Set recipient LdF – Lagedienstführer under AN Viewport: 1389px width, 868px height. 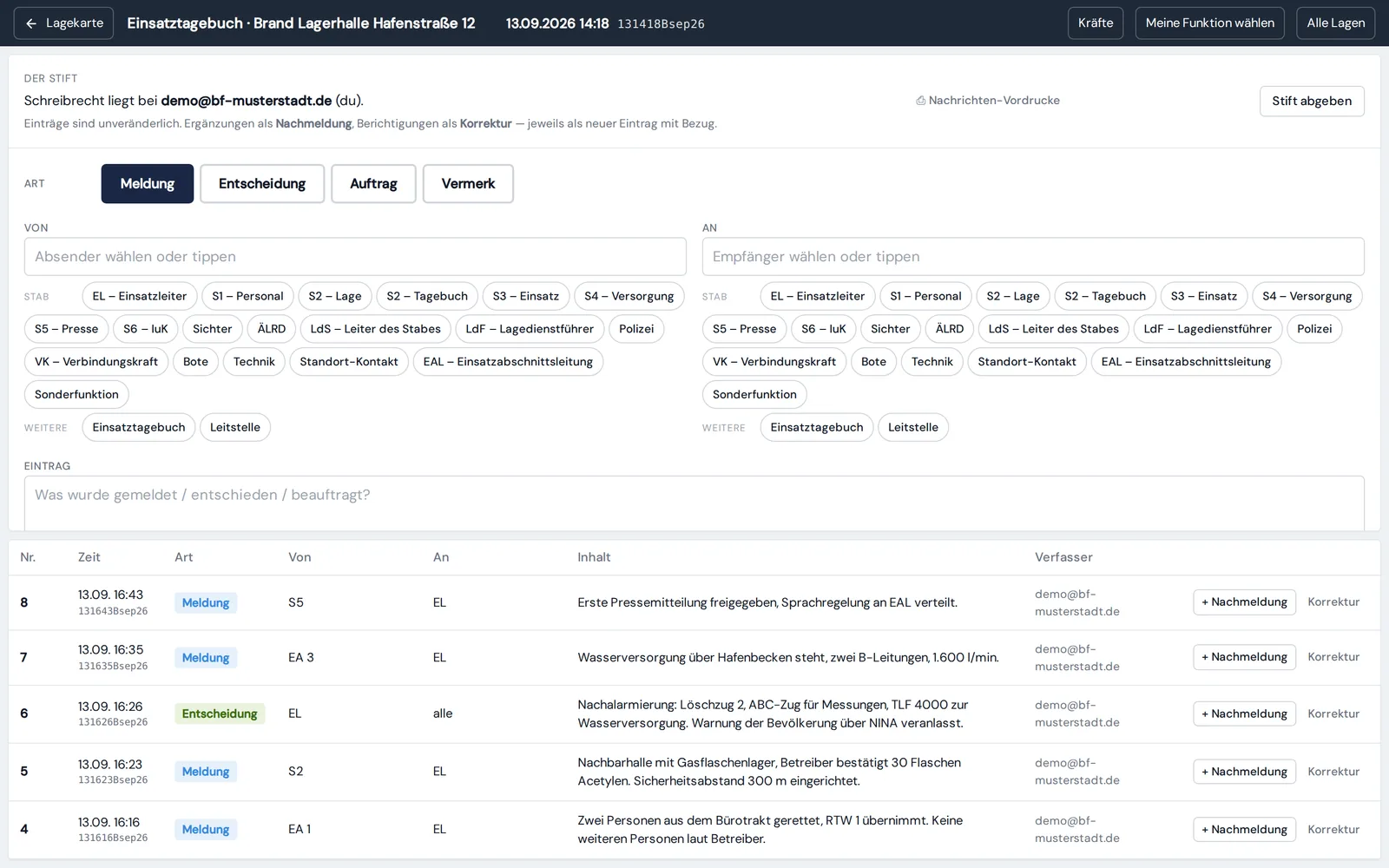pyautogui.click(x=1208, y=329)
